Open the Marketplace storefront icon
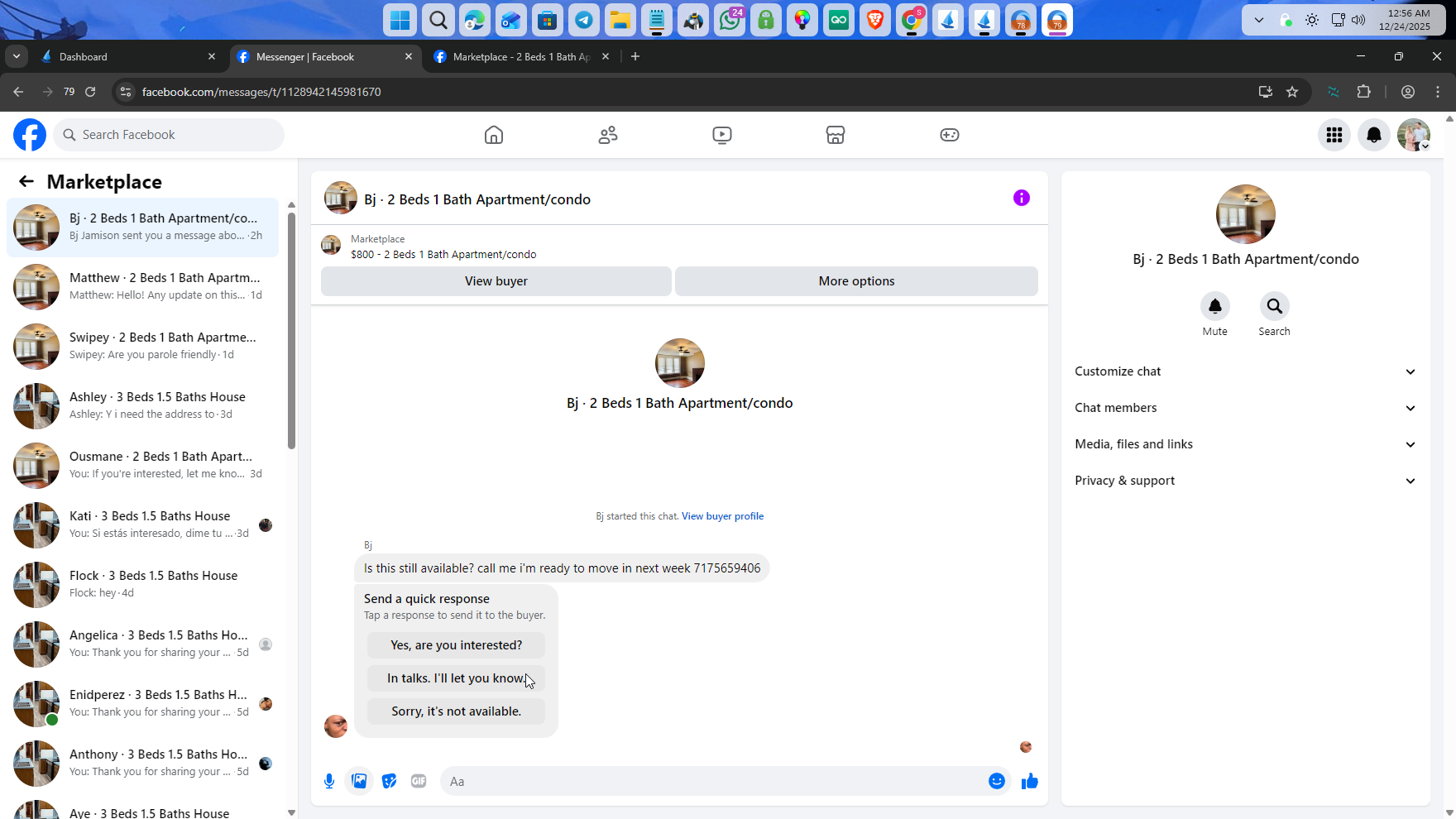 [836, 135]
